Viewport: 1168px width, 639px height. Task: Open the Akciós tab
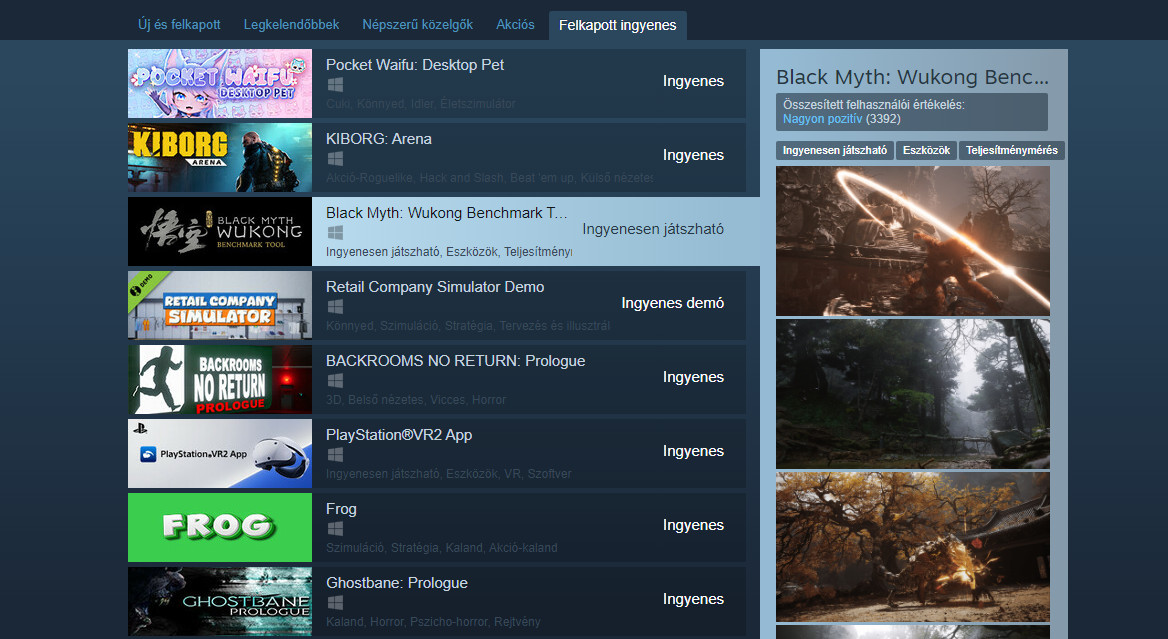515,25
